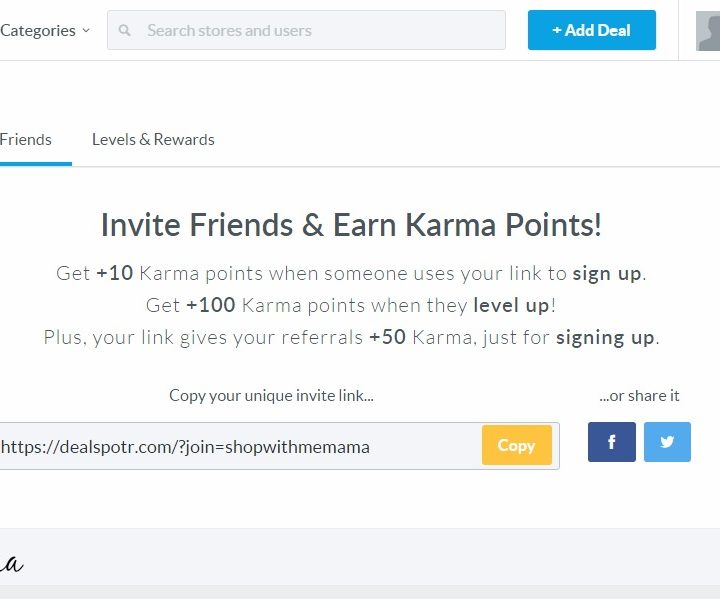Image resolution: width=720 pixels, height=599 pixels.
Task: Click the '...or share it' label
Action: pos(639,395)
